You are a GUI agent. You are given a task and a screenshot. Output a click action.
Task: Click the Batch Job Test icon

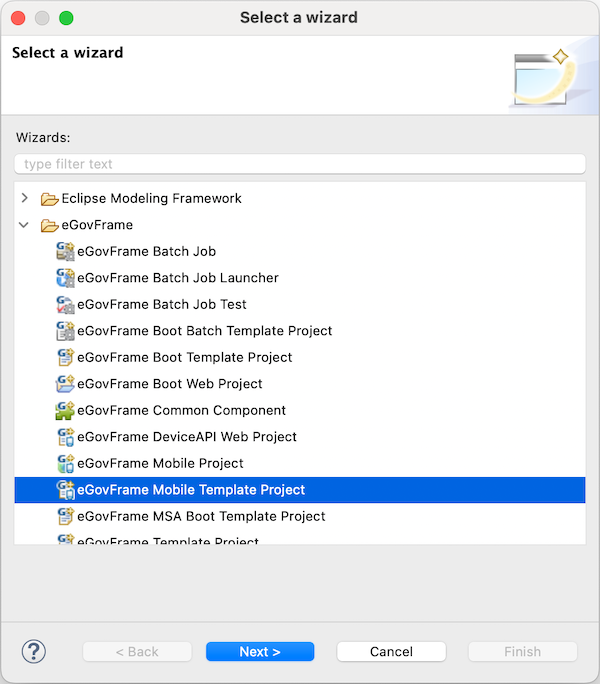tap(65, 305)
